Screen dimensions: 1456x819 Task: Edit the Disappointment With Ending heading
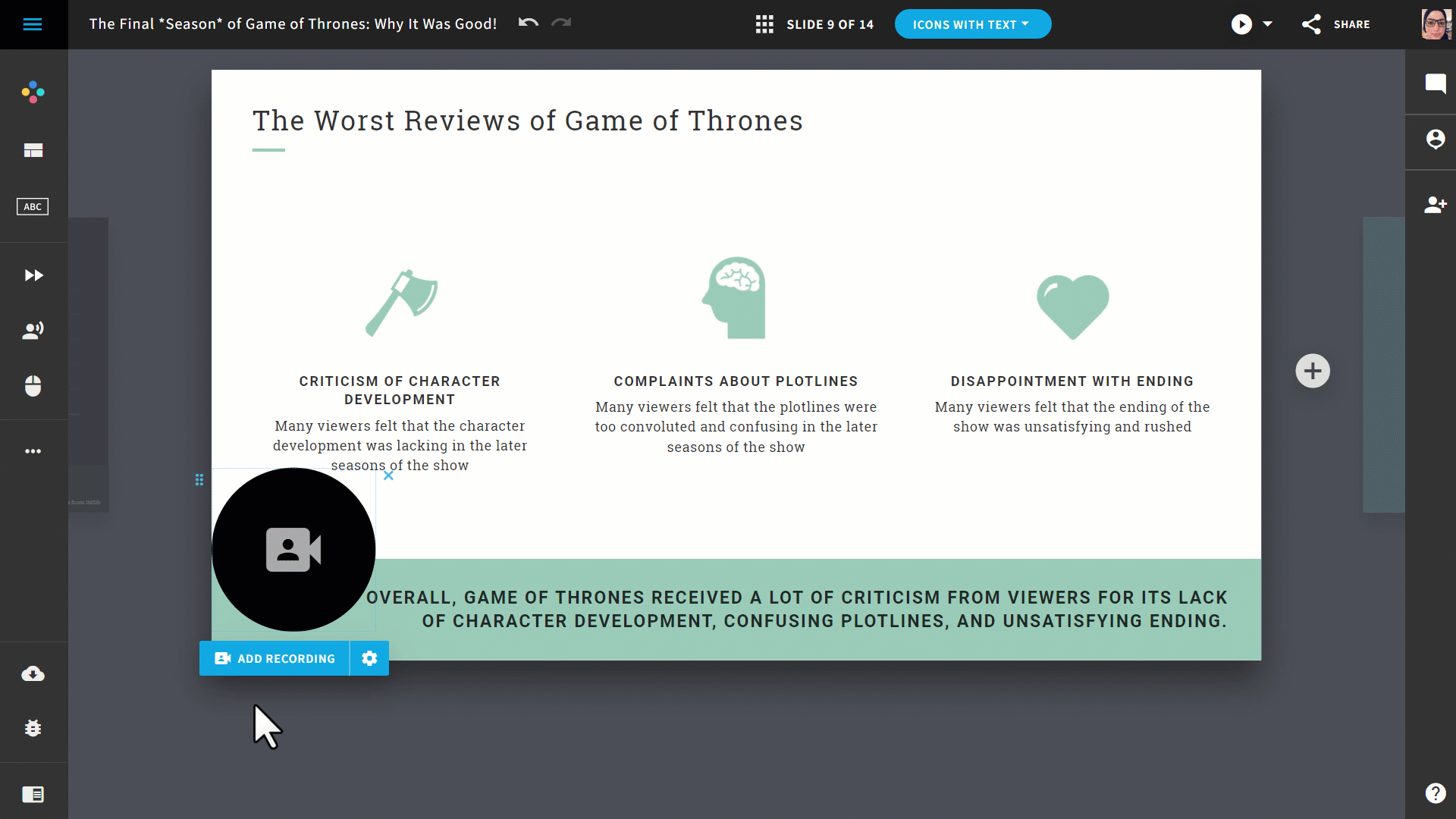click(x=1072, y=381)
